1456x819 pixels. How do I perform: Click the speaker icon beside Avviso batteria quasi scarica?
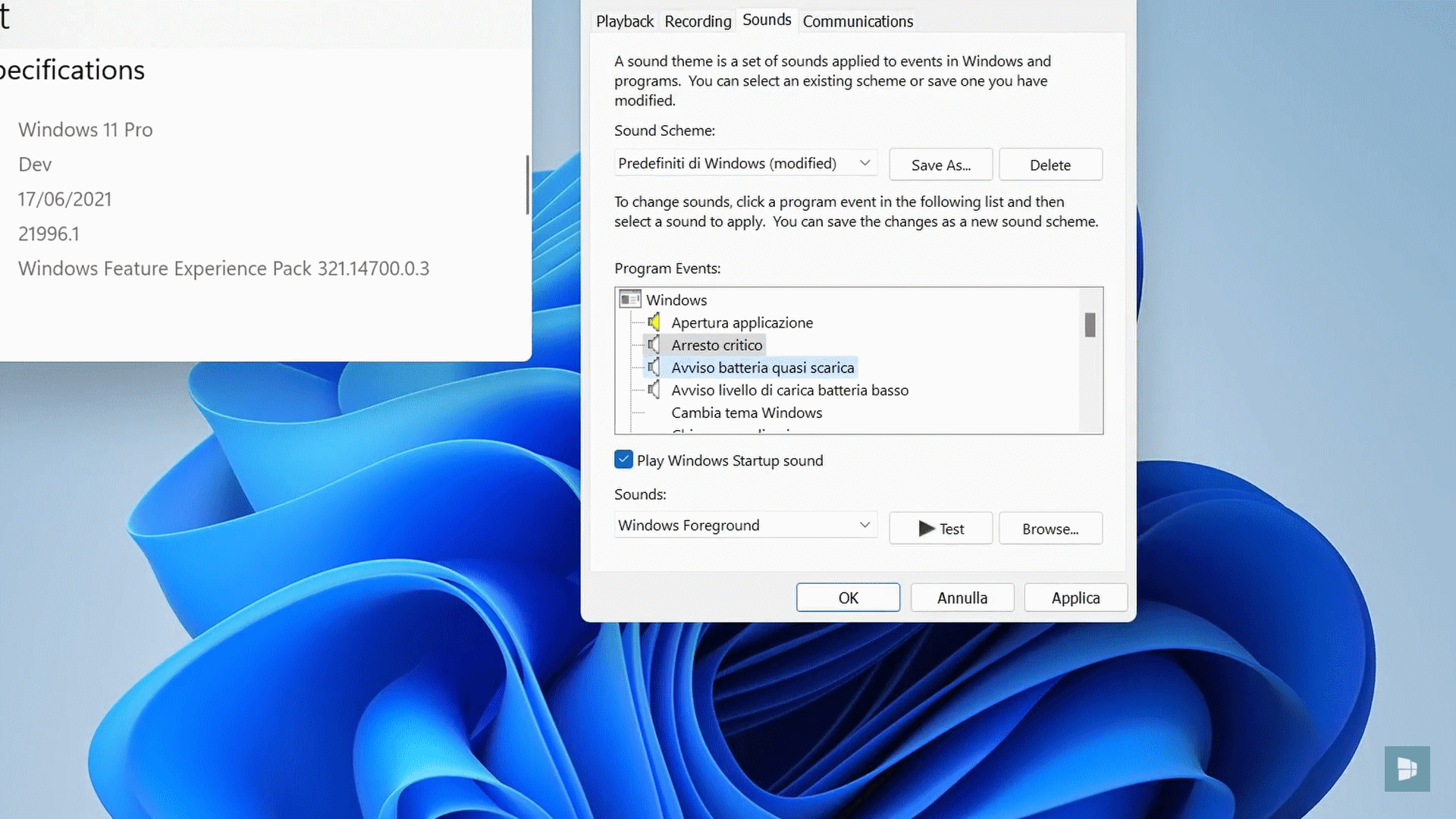coord(654,368)
